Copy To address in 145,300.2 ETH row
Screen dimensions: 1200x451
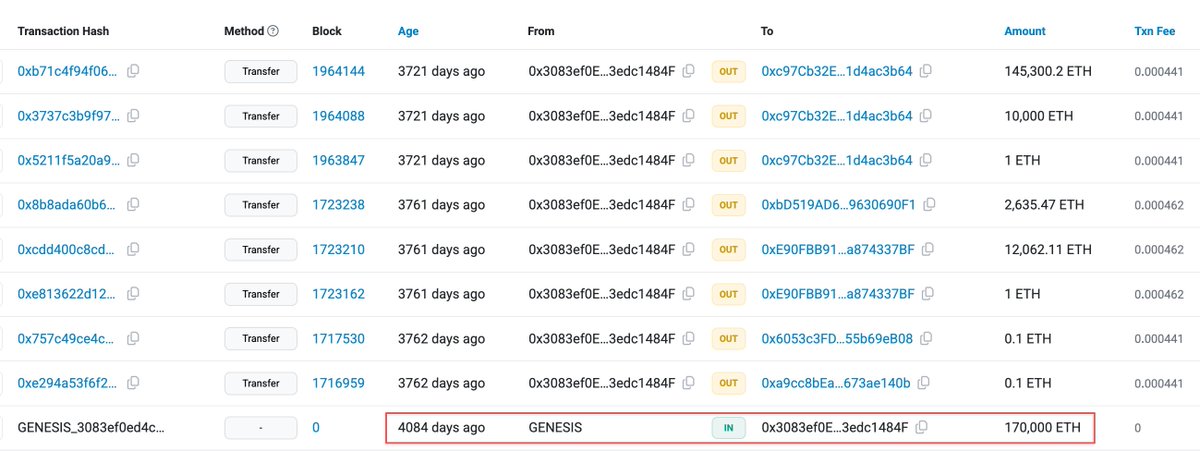coord(926,72)
